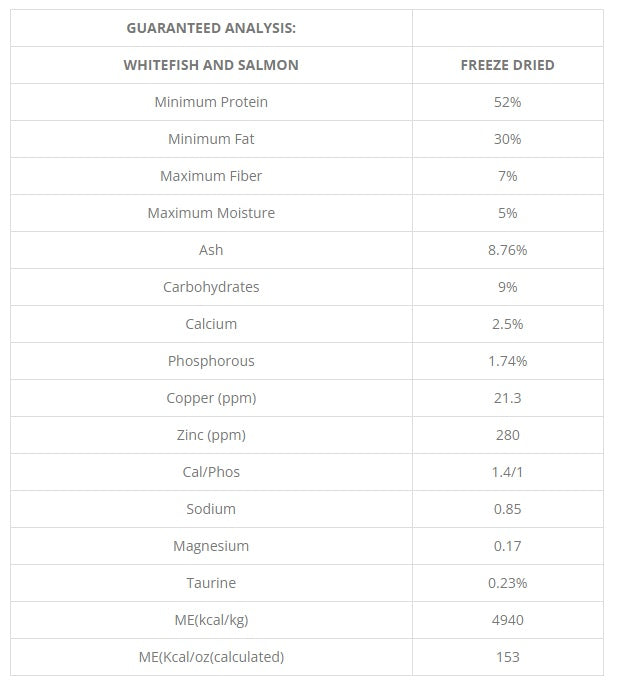Click the GUARANTEED ANALYSIS header cell
This screenshot has width=617, height=689.
[211, 28]
